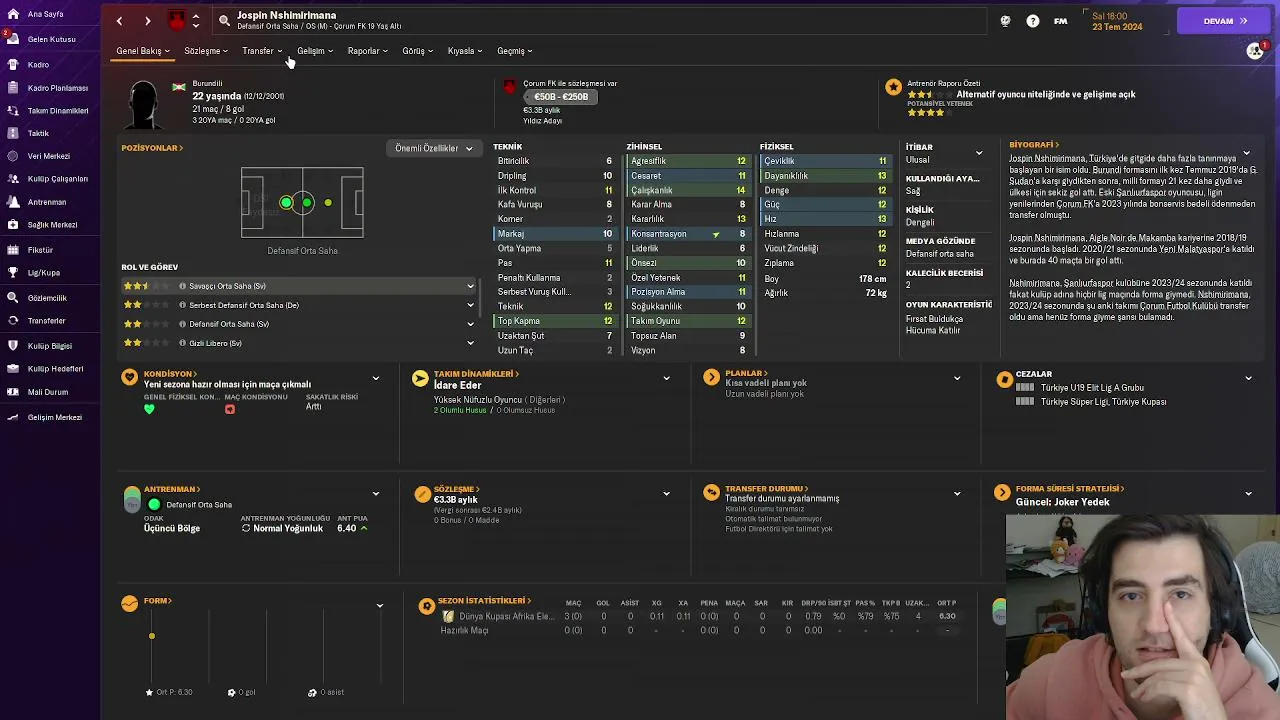1280x720 pixels.
Task: Click the notification icon with red badge
Action: (x=1256, y=50)
